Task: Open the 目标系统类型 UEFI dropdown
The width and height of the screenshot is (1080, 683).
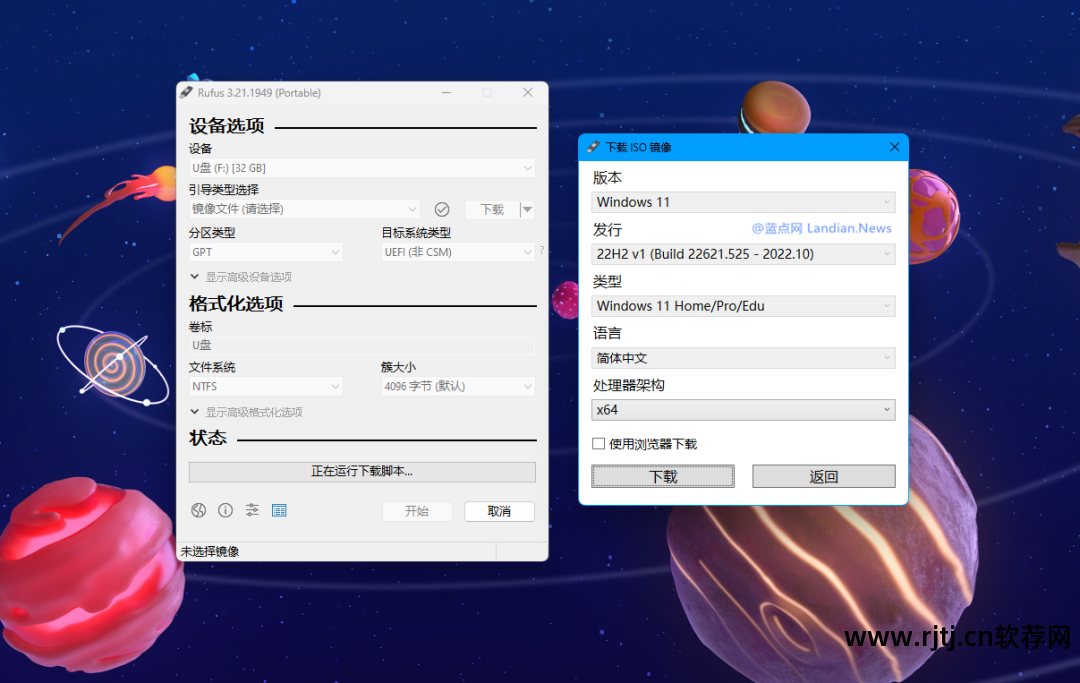Action: click(x=458, y=252)
